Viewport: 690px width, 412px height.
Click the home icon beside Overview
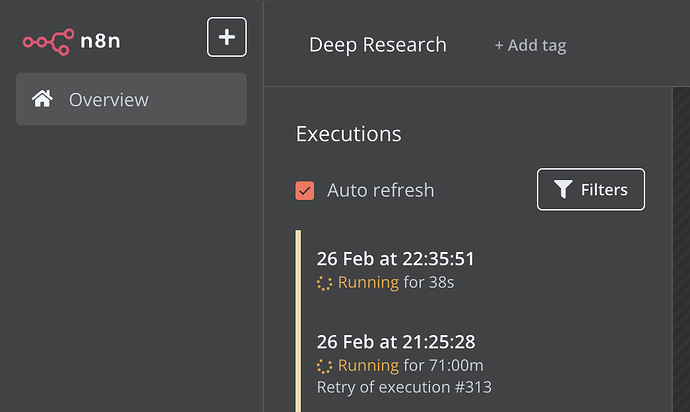(42, 99)
